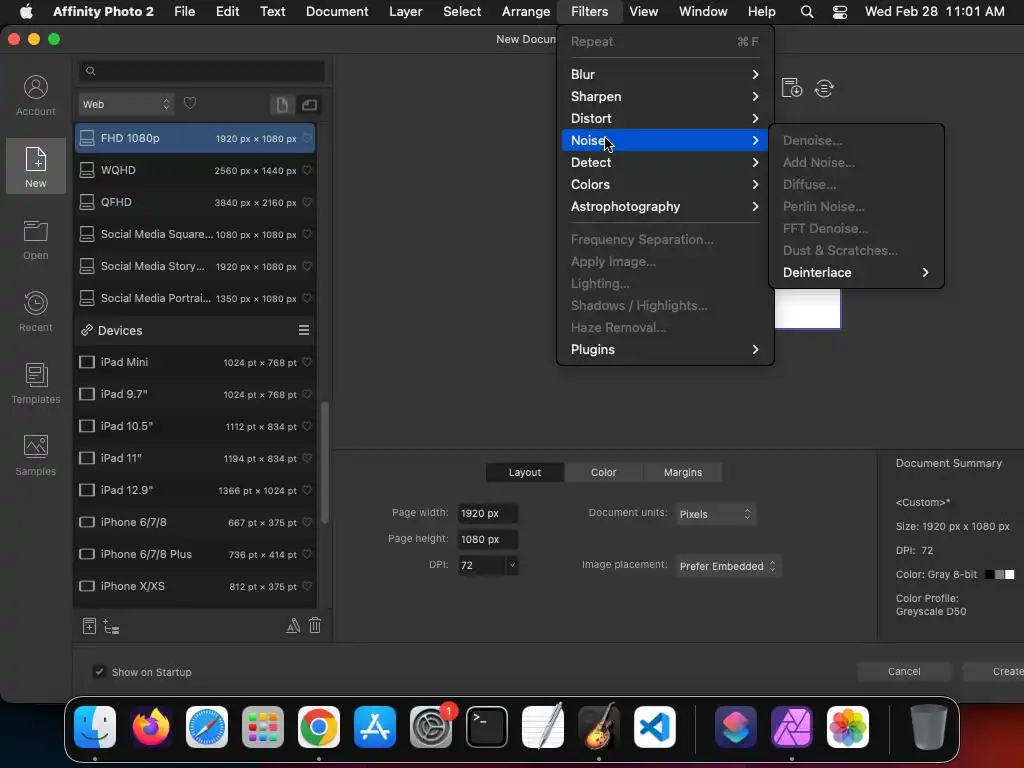Open Image placement Prefer Embedded dropdown
The image size is (1024, 768).
pyautogui.click(x=728, y=566)
